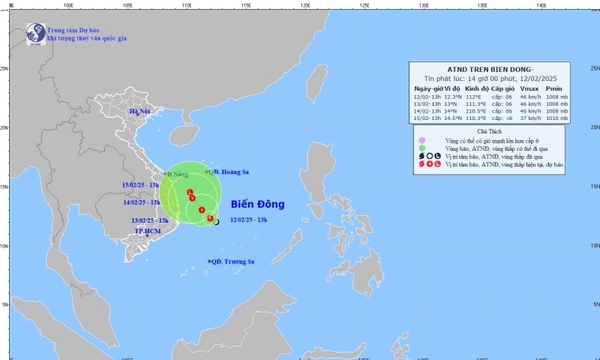Click the ATND TREN BIEN DONG title
Image resolution: width=600 pixels, height=360 pixels.
490,70
